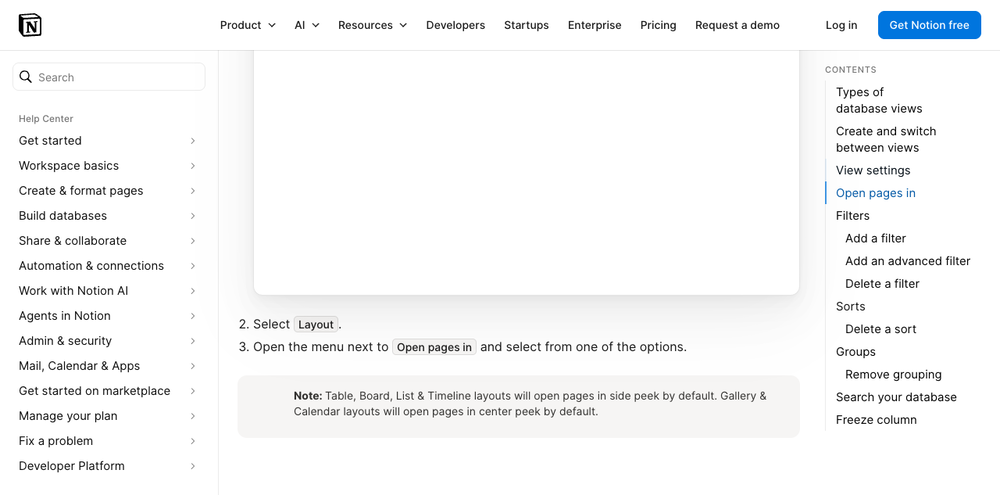Expand the Build databases chevron
The image size is (1000, 495).
(193, 216)
